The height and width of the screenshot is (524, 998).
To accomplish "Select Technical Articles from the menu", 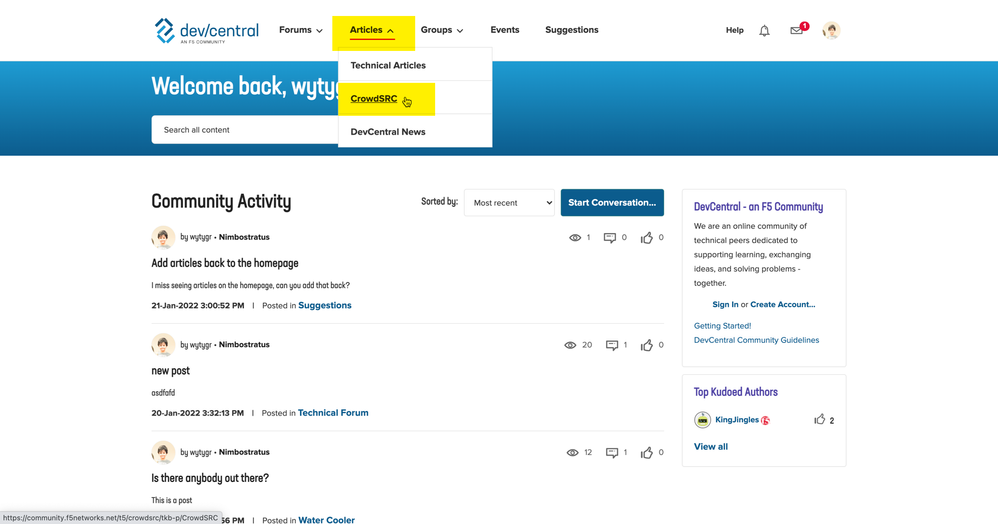I will pos(388,65).
